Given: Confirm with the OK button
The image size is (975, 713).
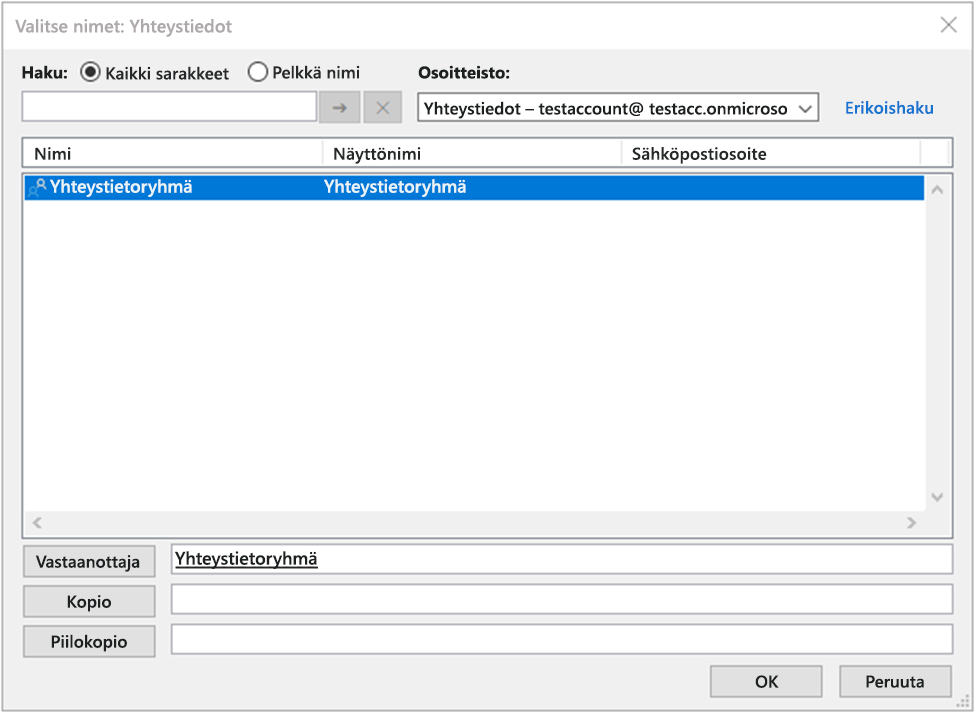Looking at the screenshot, I should [x=766, y=681].
